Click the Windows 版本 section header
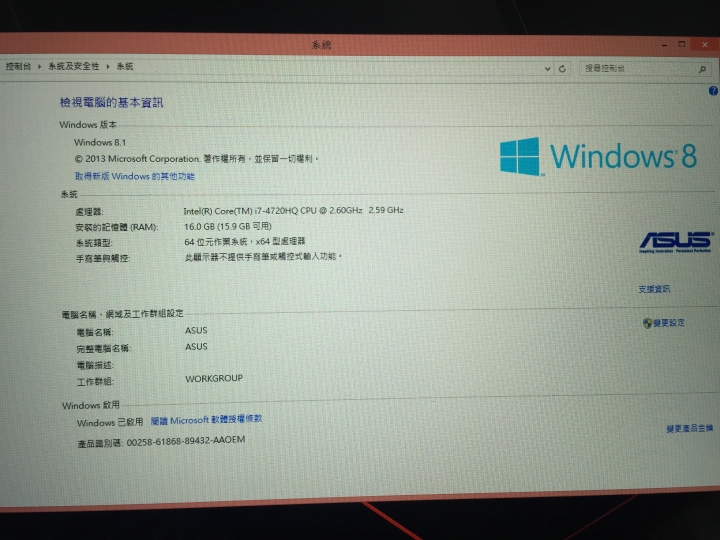This screenshot has height=540, width=720. 88,124
